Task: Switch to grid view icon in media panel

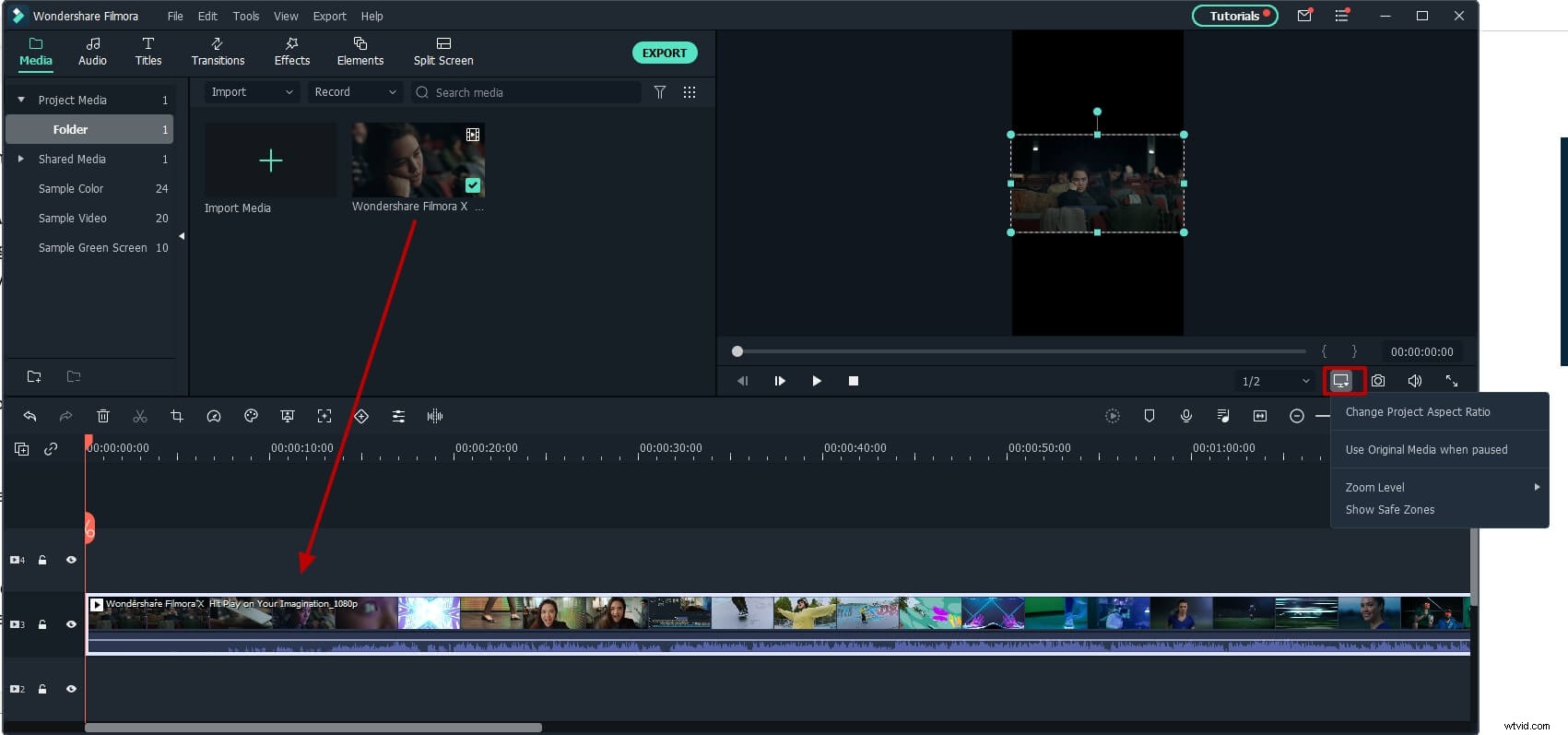Action: pos(690,92)
